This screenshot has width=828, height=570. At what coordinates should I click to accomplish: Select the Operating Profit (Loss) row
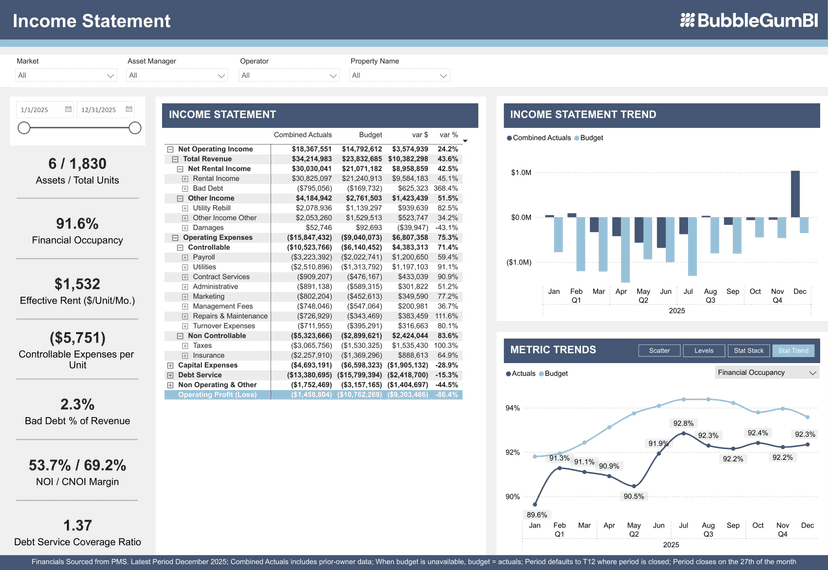[x=314, y=395]
